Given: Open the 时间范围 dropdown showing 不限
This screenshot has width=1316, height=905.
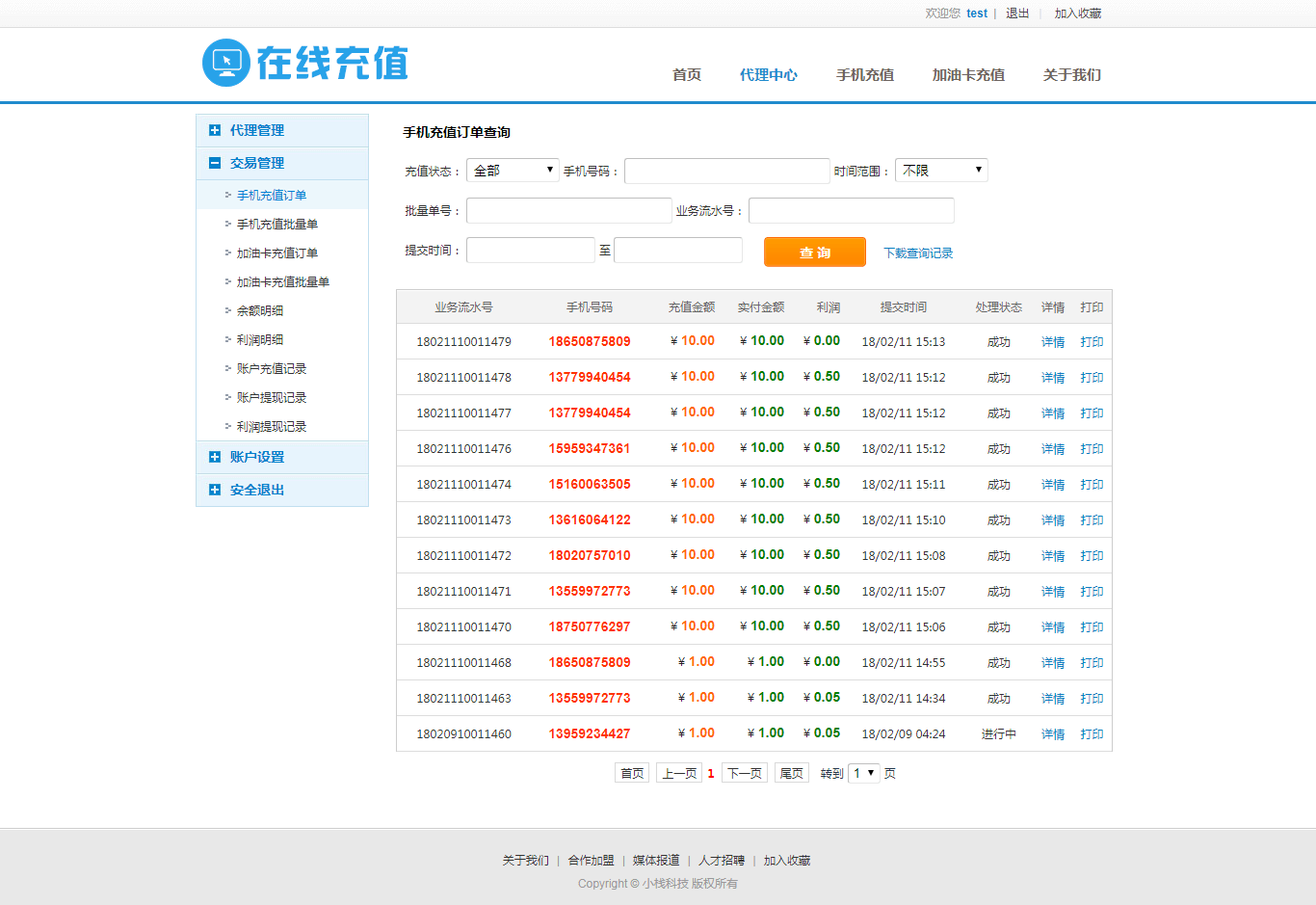Looking at the screenshot, I should coord(940,171).
